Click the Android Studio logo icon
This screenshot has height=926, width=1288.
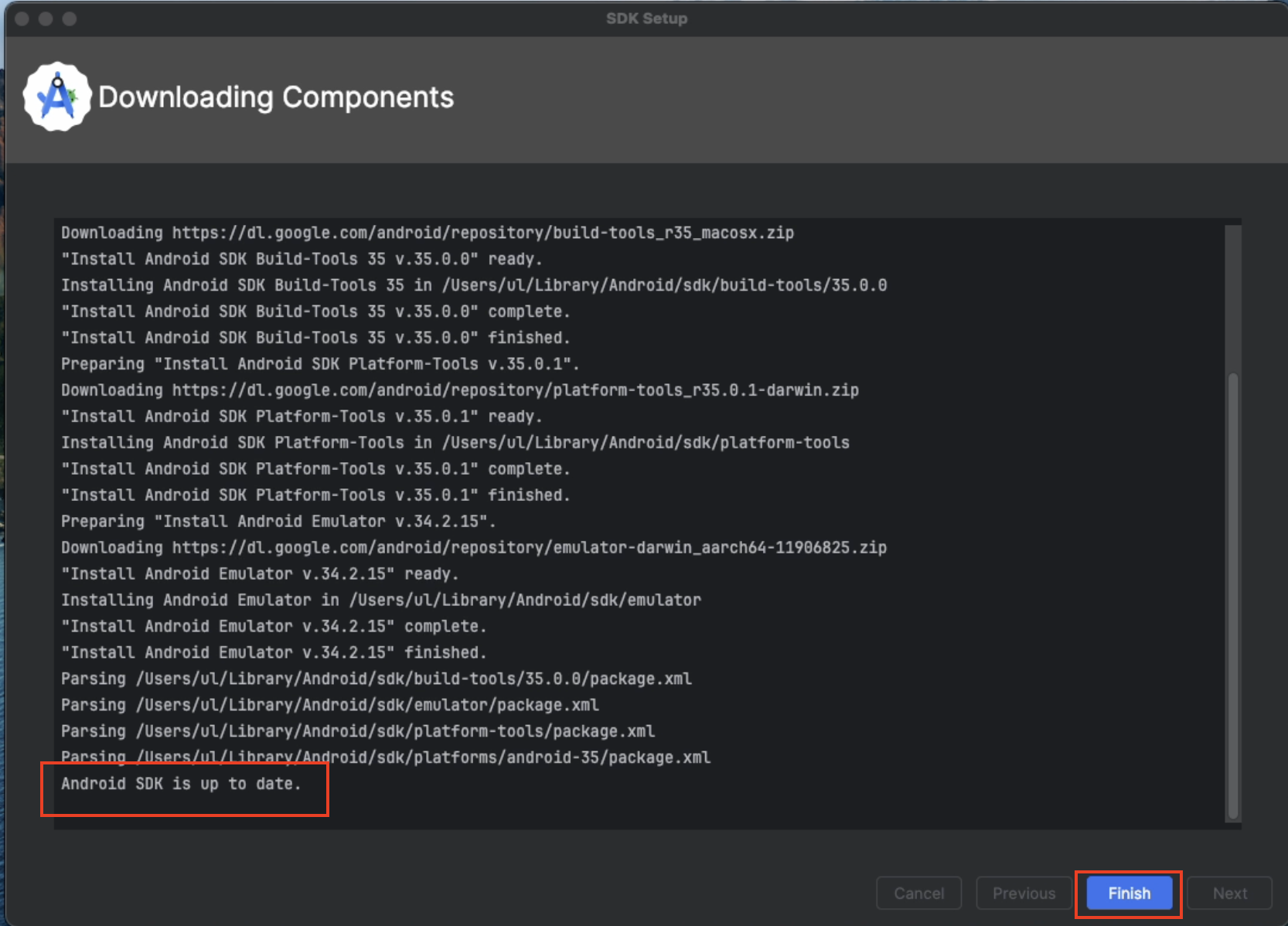pyautogui.click(x=57, y=97)
